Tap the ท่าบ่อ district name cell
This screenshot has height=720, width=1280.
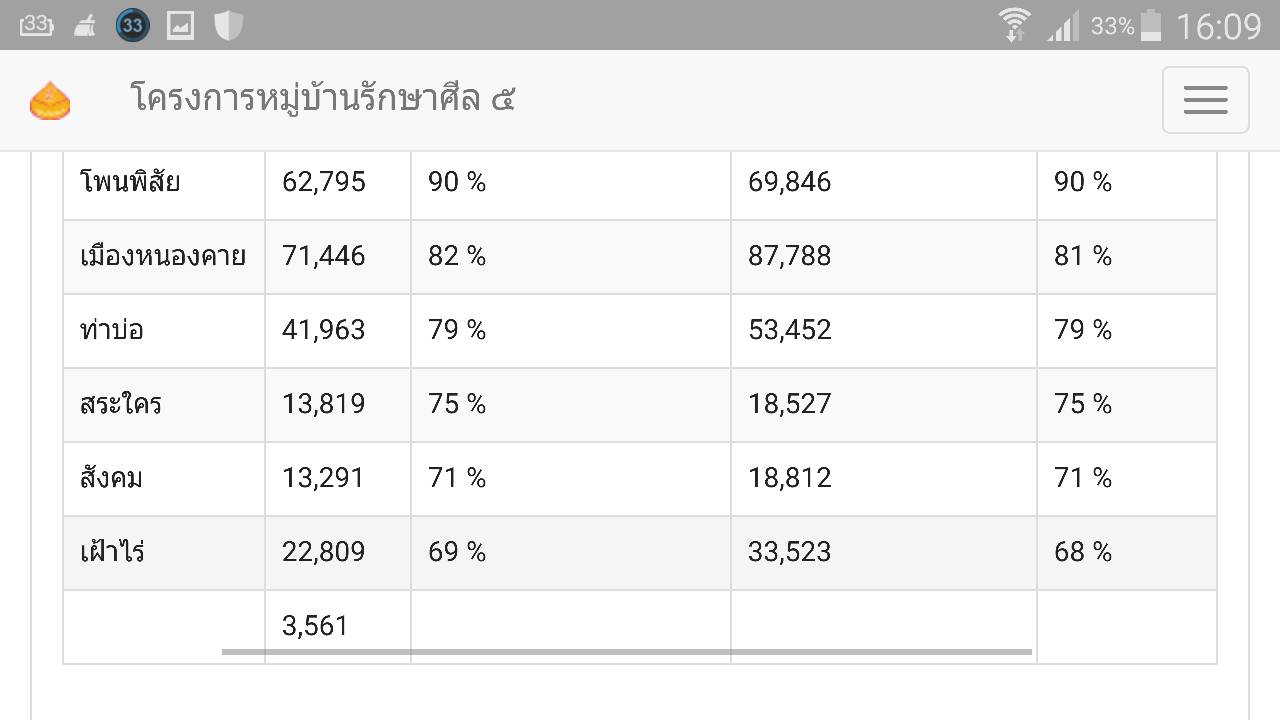[x=164, y=331]
